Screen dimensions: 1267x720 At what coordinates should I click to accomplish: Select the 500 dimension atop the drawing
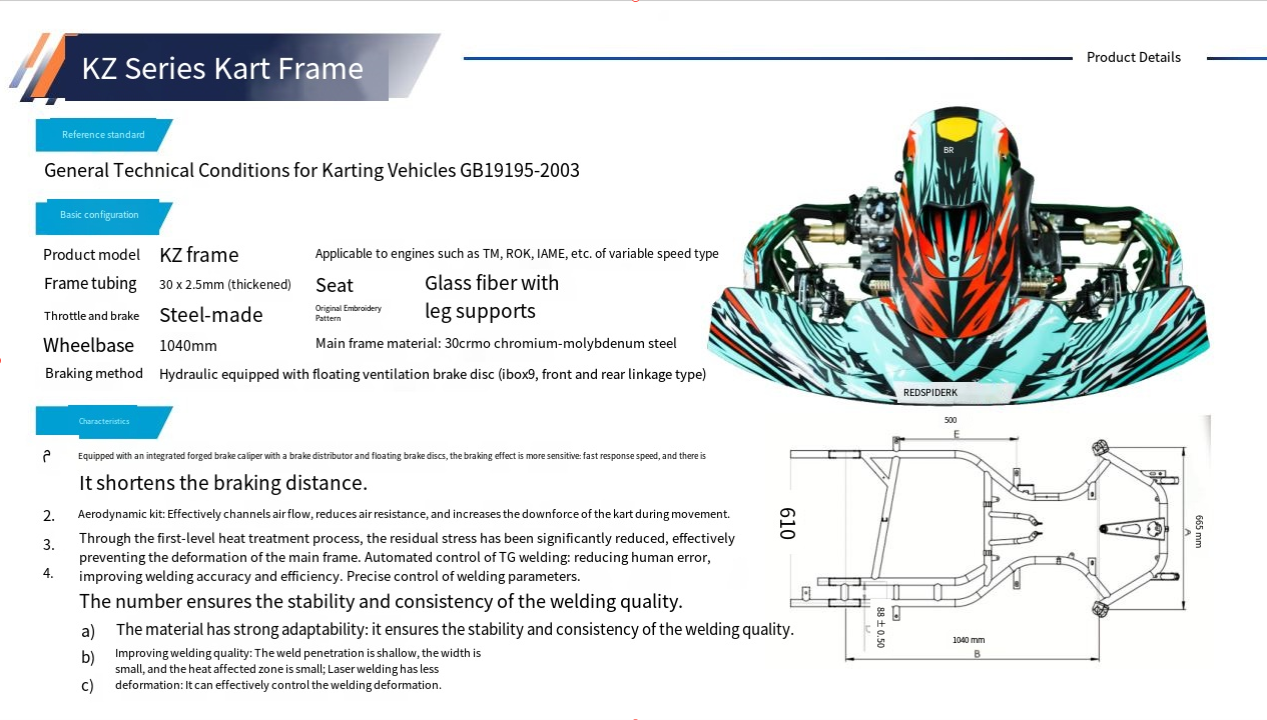click(950, 421)
